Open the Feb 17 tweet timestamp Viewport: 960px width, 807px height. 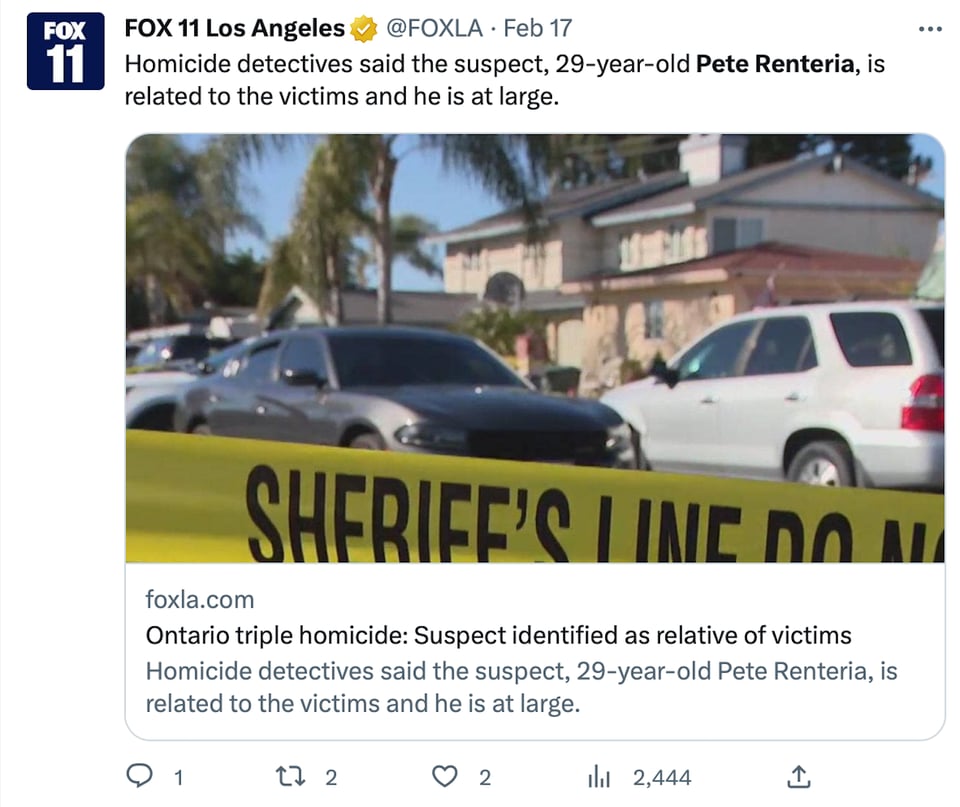click(x=538, y=28)
